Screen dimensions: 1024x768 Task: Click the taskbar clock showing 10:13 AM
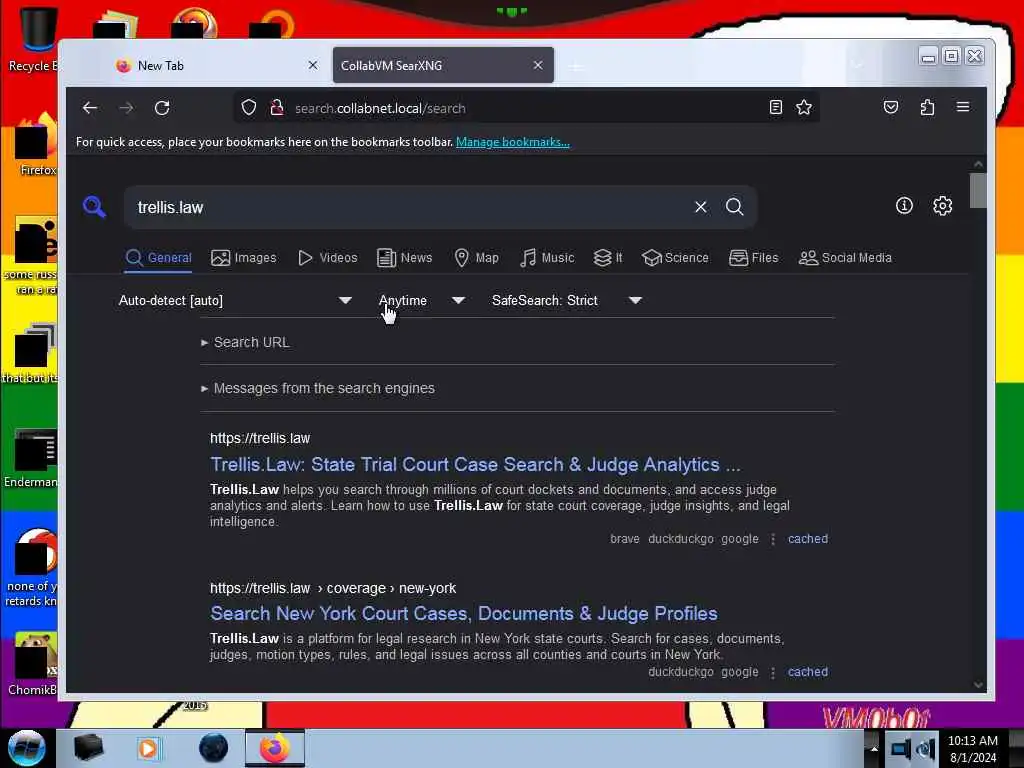tap(972, 748)
